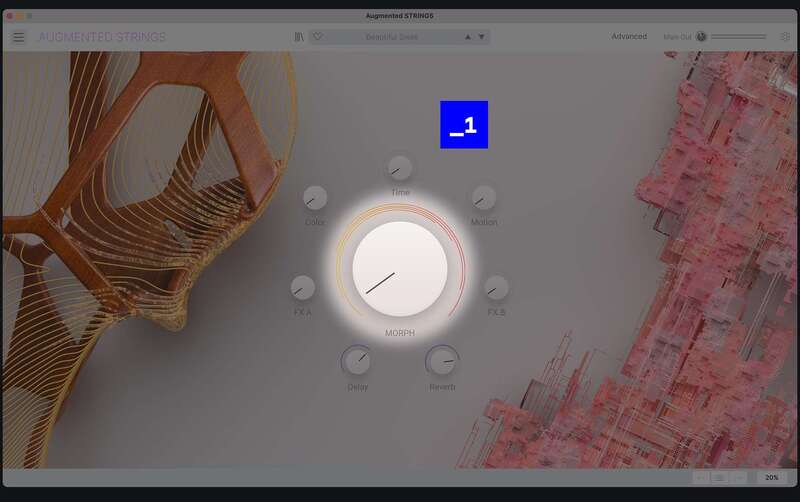Open the hamburger main menu
Screen dimensions: 800x502
coord(19,37)
